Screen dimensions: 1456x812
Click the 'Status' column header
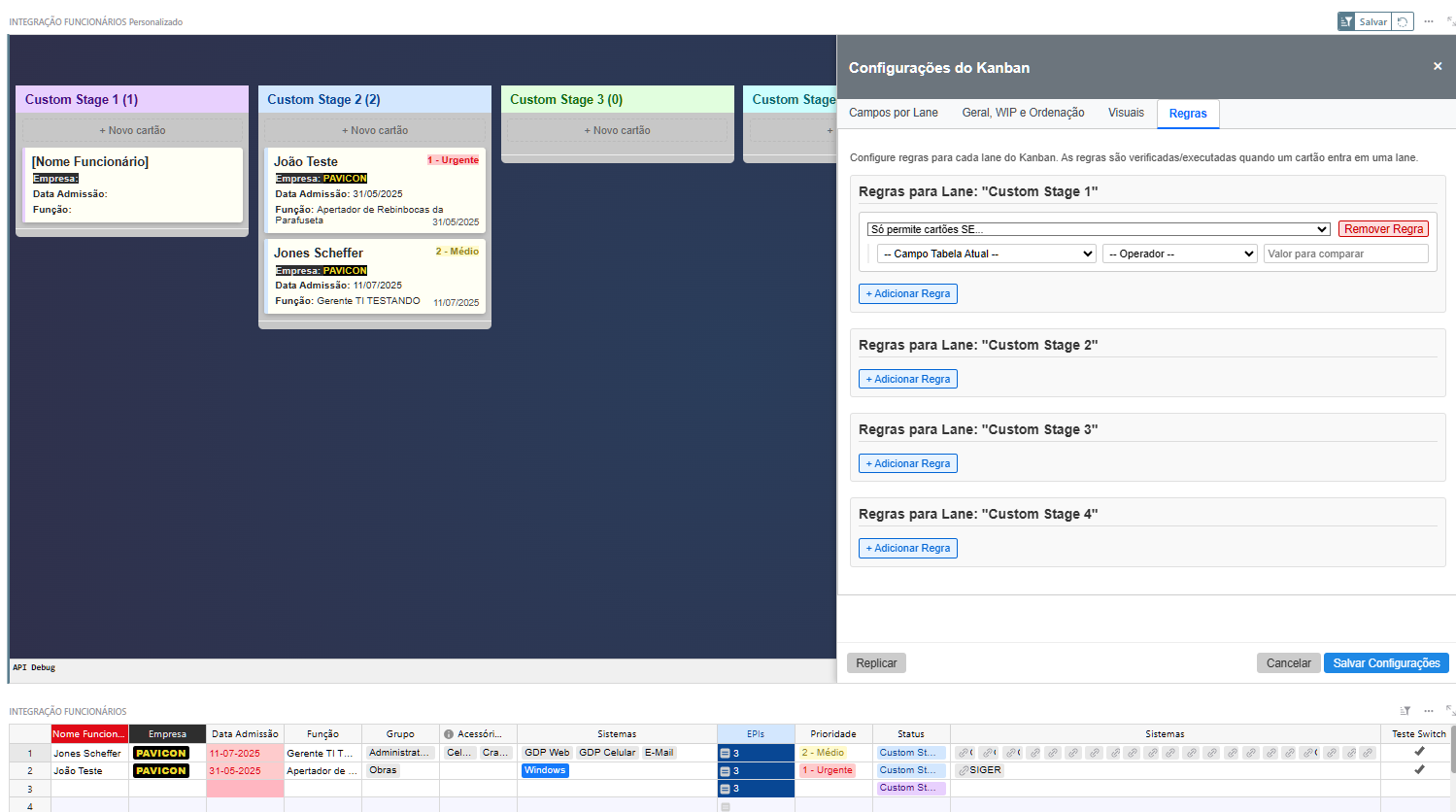(911, 734)
